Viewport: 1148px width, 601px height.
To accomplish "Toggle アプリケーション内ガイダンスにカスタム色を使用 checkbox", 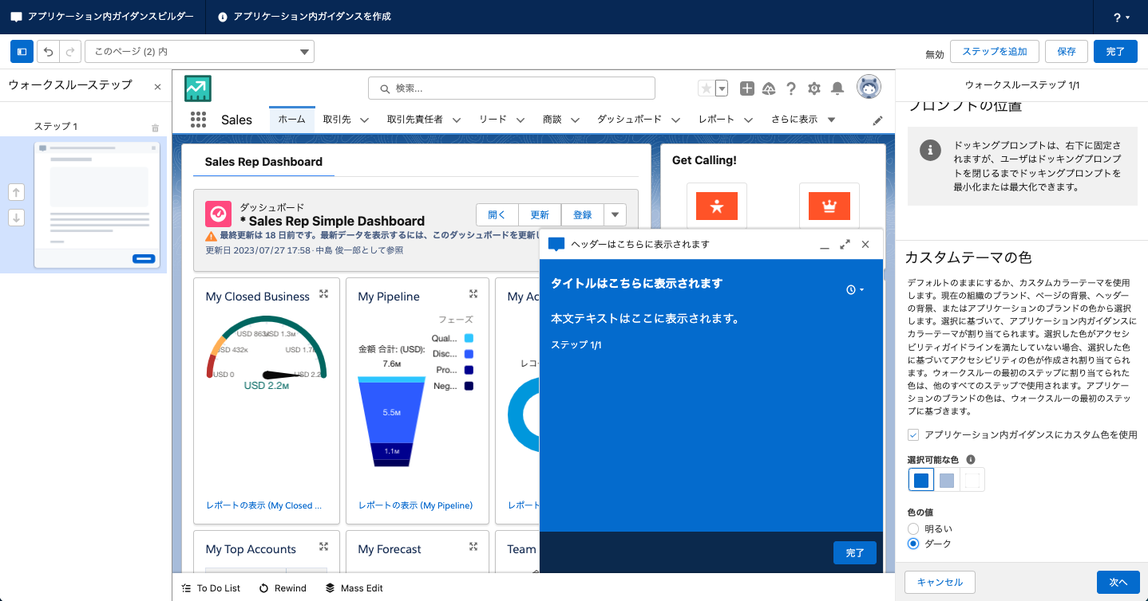I will click(x=913, y=435).
